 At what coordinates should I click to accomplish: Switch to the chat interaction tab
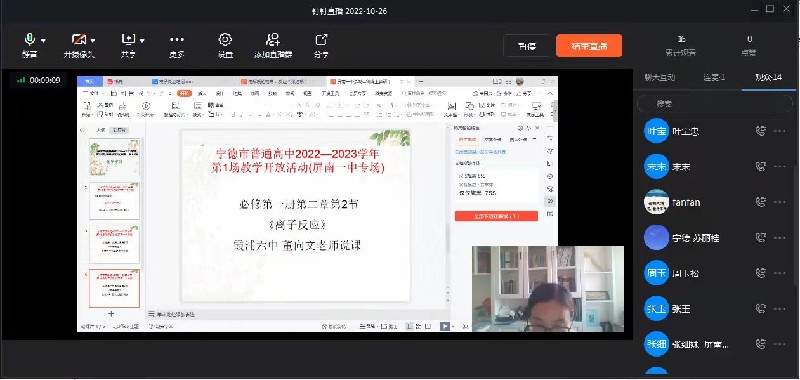pyautogui.click(x=660, y=78)
